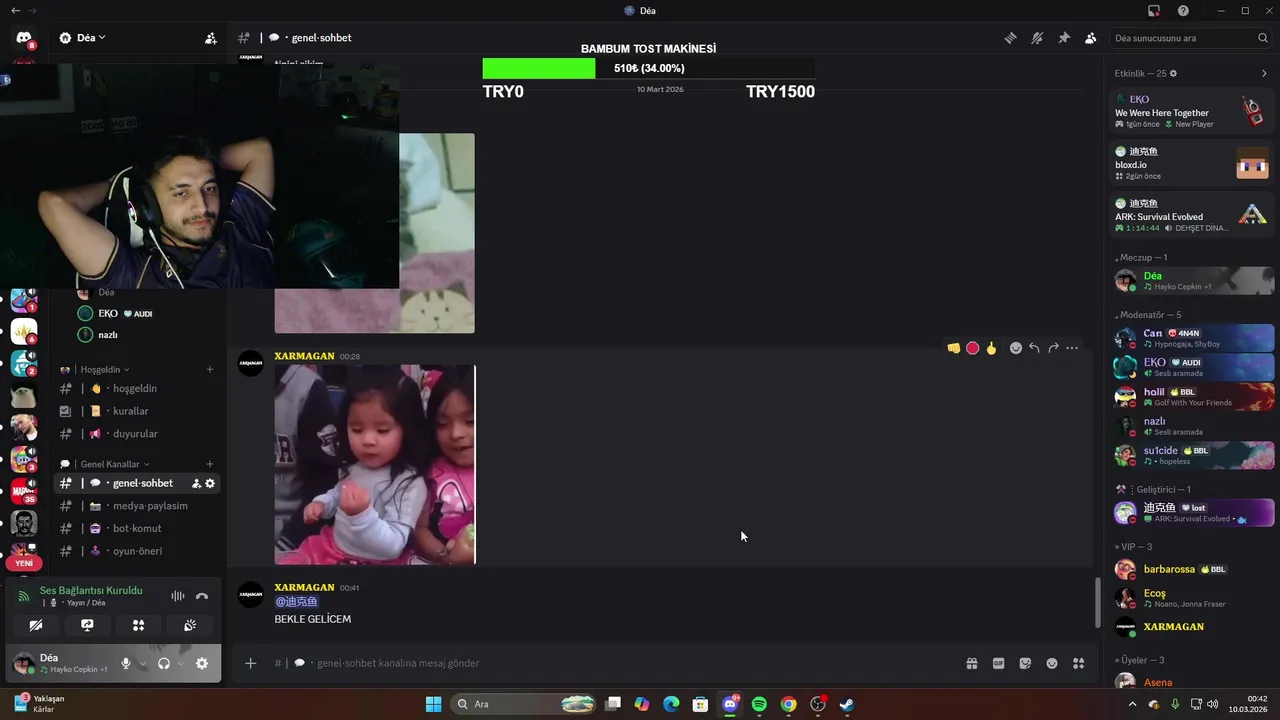Open Spotify from the Windows taskbar

point(759,704)
